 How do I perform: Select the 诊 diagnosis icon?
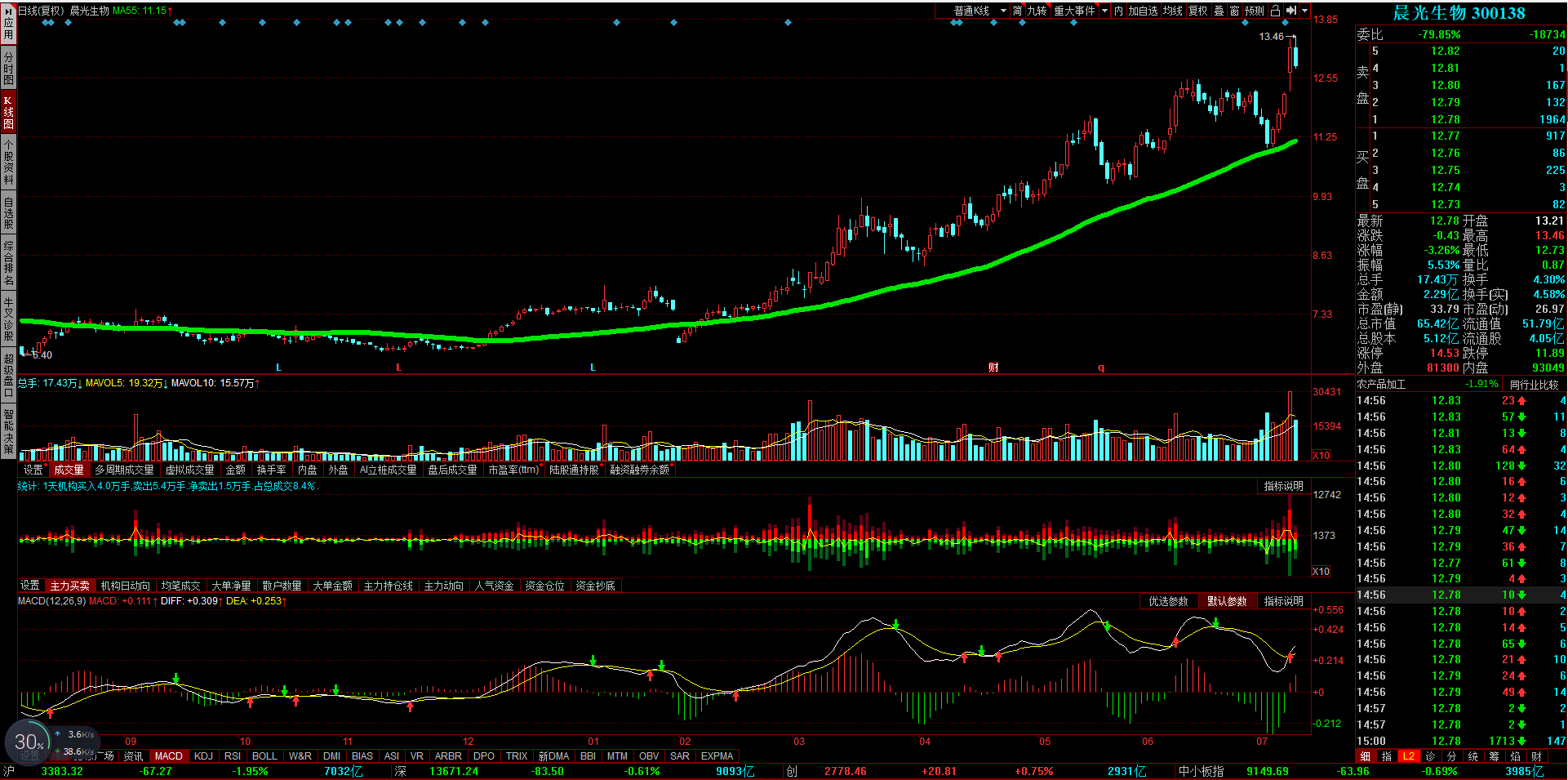(x=1430, y=756)
